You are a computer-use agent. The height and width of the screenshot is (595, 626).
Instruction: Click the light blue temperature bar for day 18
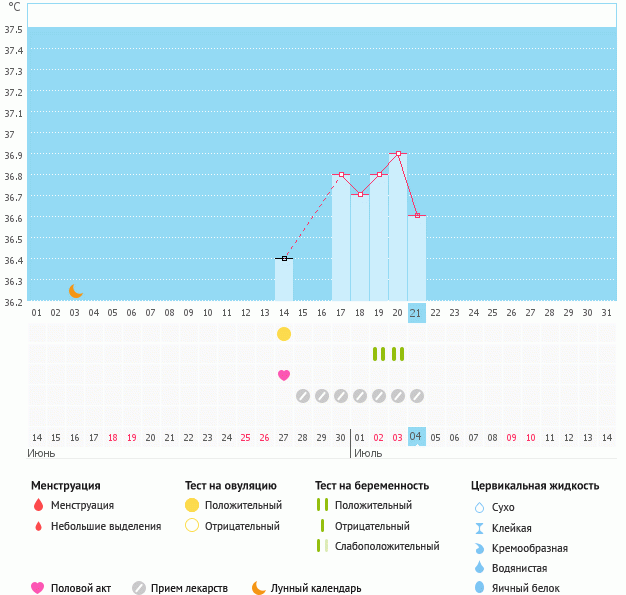click(x=360, y=250)
